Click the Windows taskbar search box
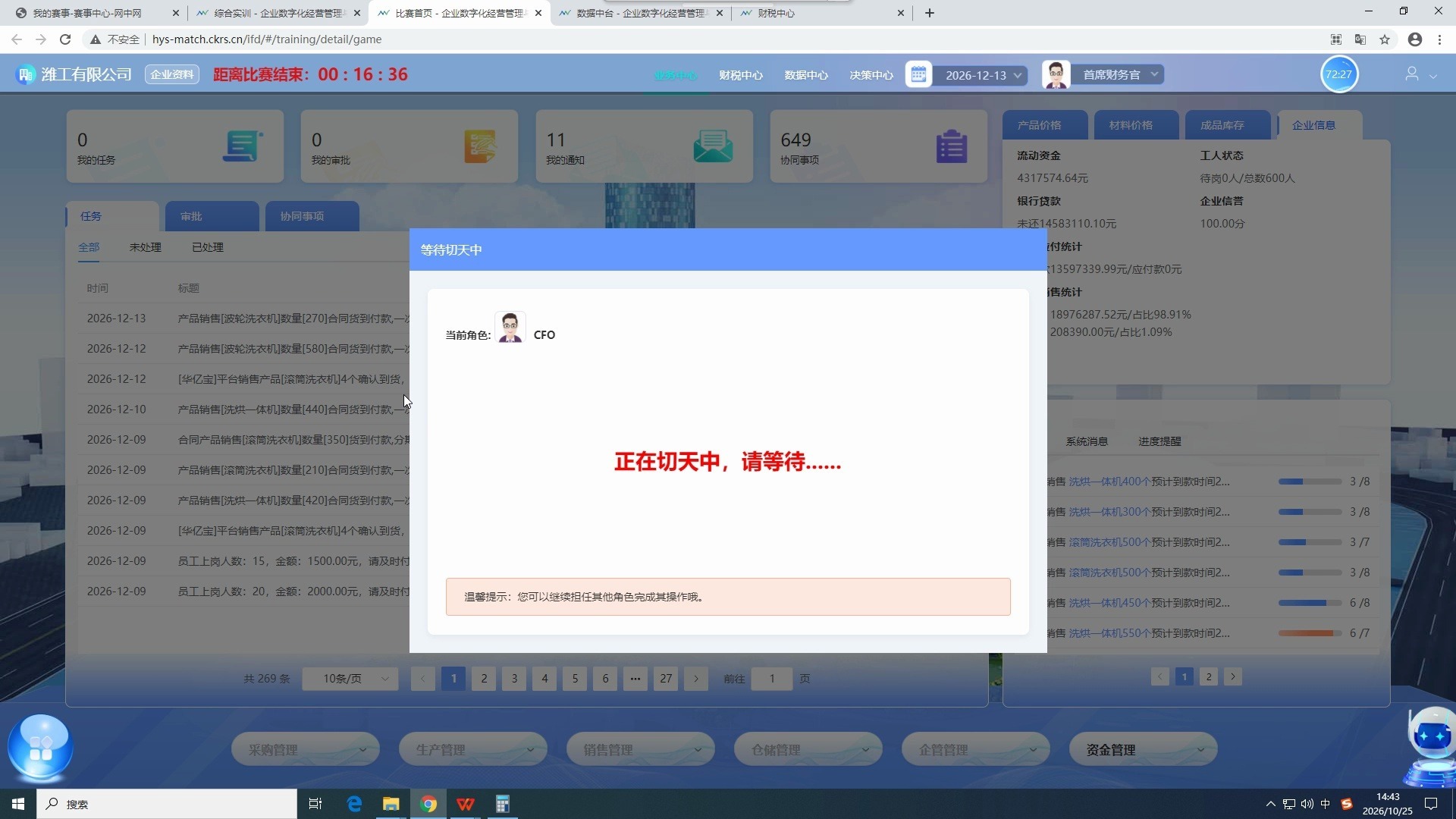 tap(167, 804)
